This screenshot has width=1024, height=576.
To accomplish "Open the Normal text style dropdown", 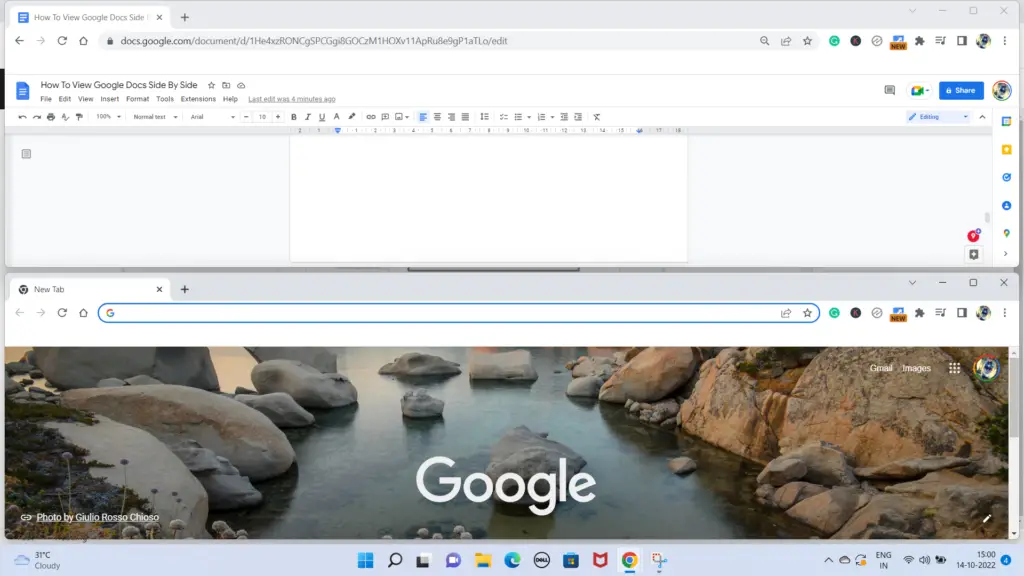I will [x=155, y=117].
